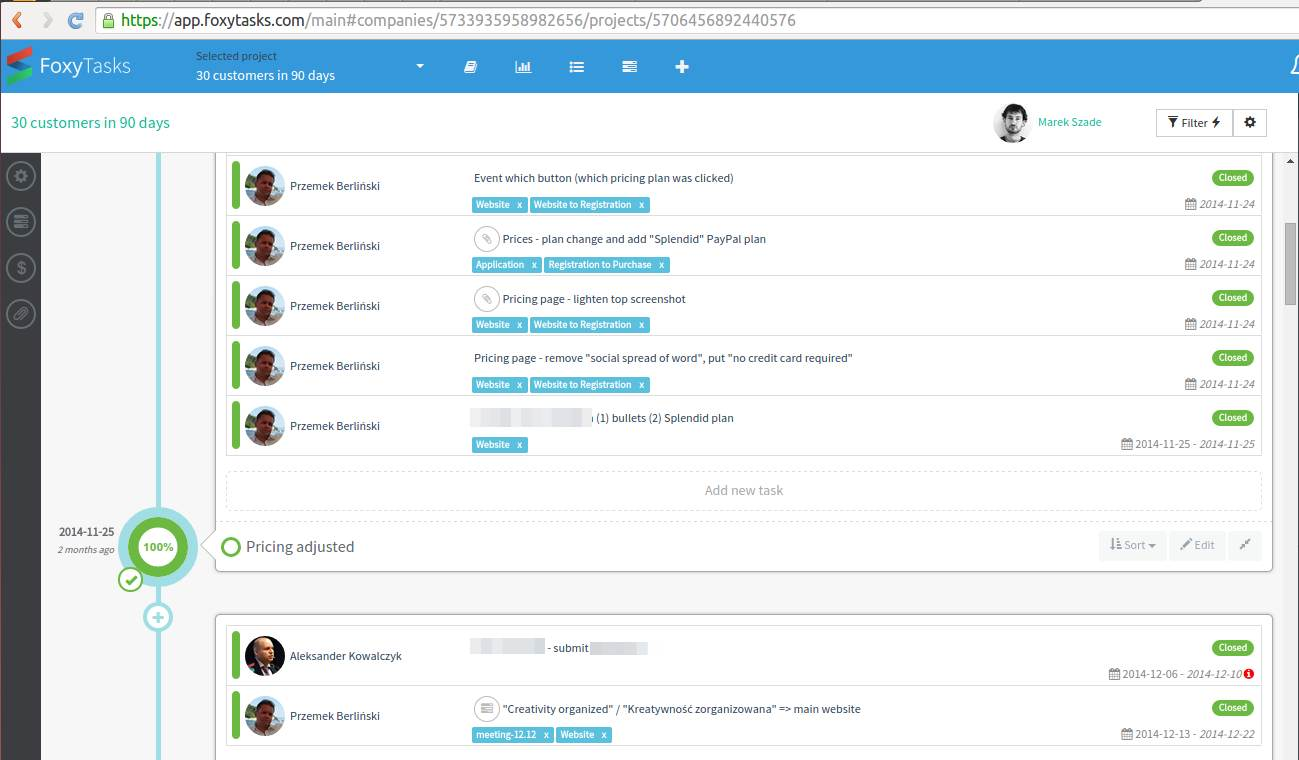Click the Add new task field

point(743,491)
